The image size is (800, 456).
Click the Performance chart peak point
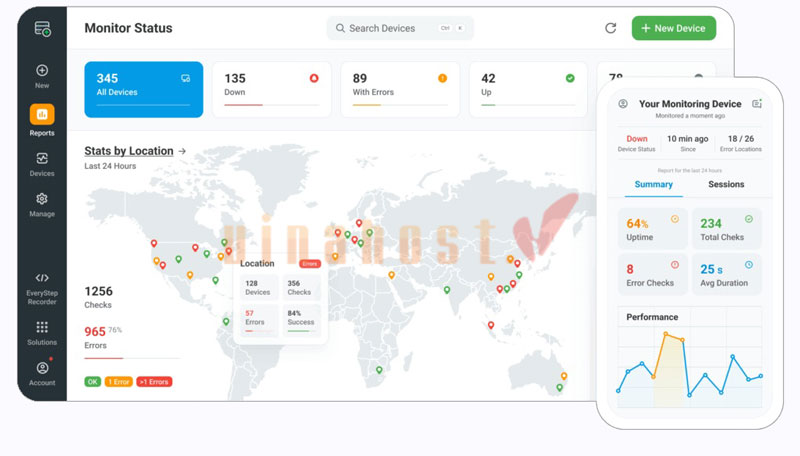click(x=665, y=334)
